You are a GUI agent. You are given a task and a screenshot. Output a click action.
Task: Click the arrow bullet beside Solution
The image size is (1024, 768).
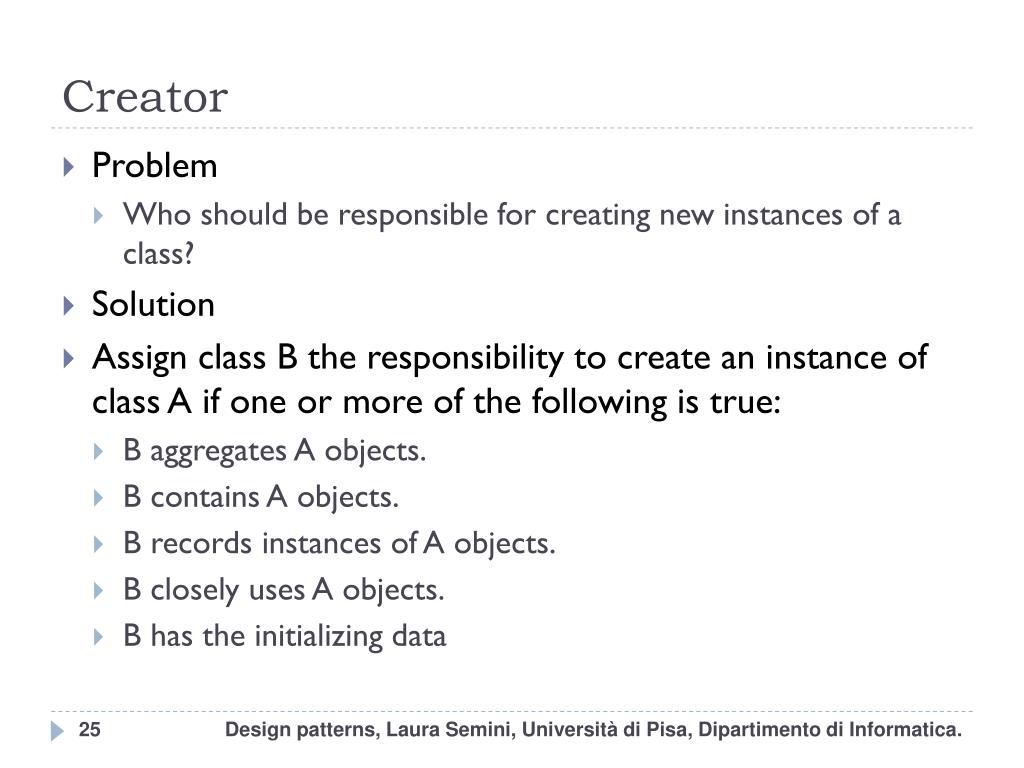click(69, 306)
